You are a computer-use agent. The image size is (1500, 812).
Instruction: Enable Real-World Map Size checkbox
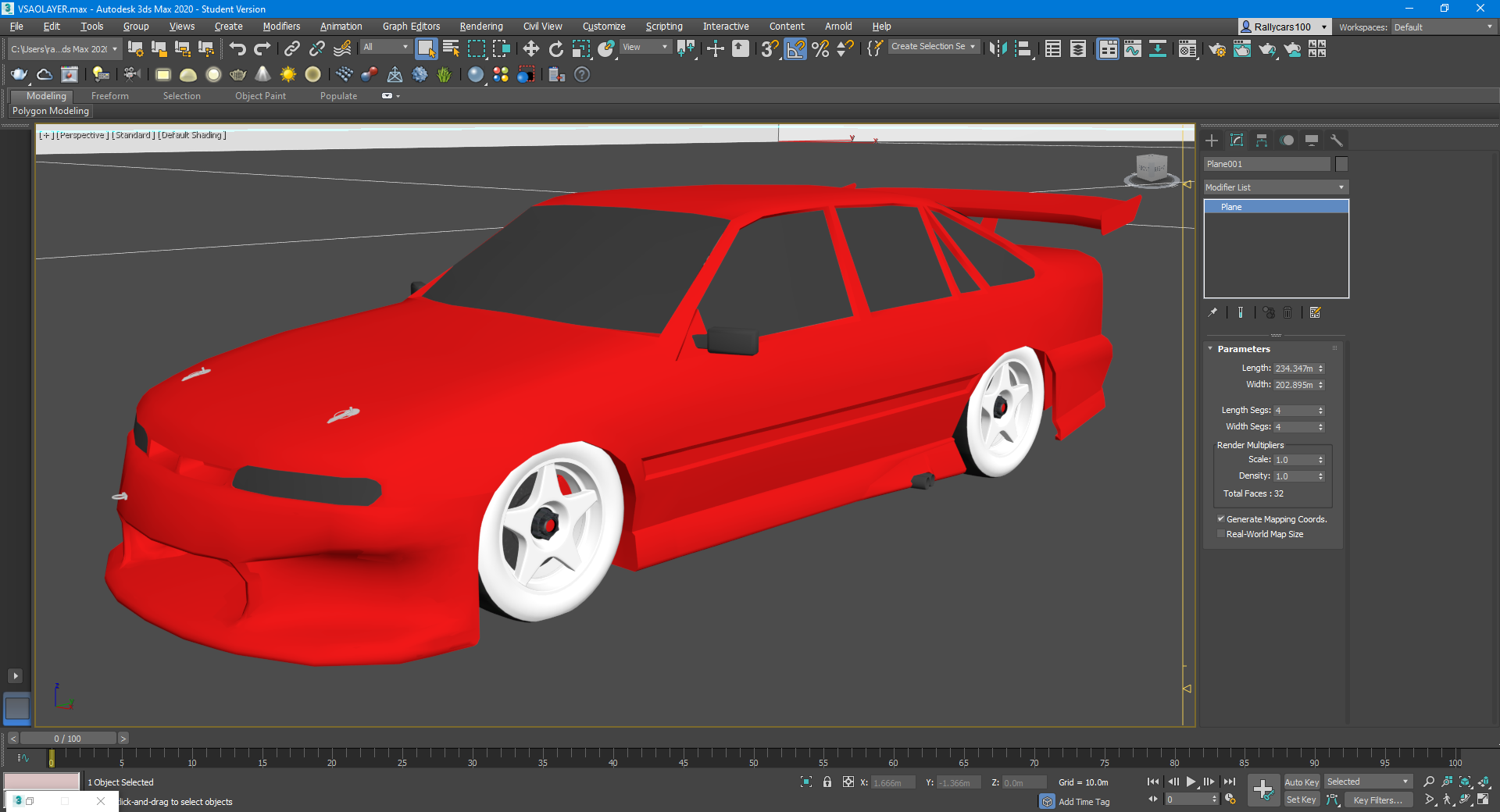[x=1220, y=534]
